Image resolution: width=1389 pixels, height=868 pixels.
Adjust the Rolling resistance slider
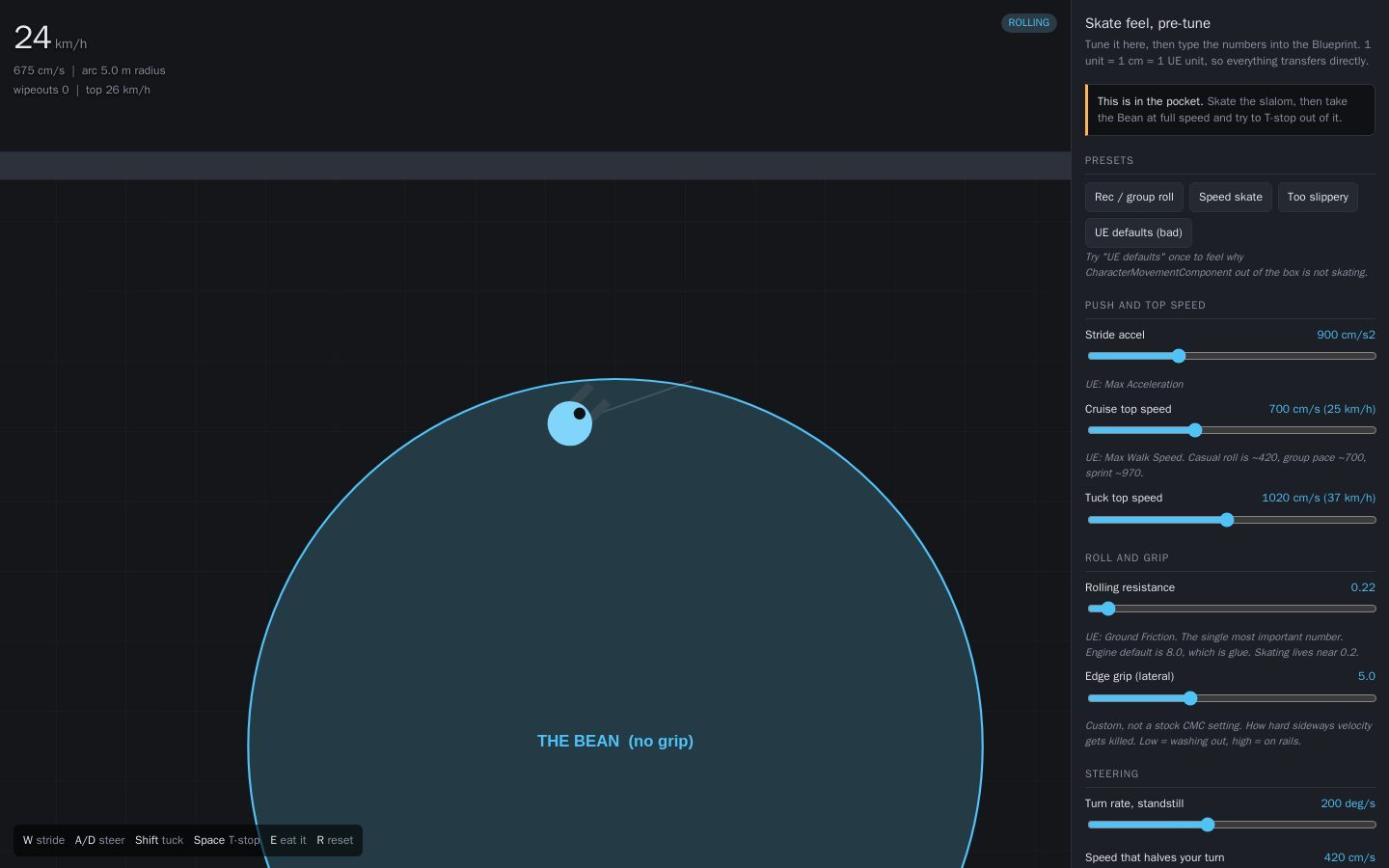pos(1231,609)
